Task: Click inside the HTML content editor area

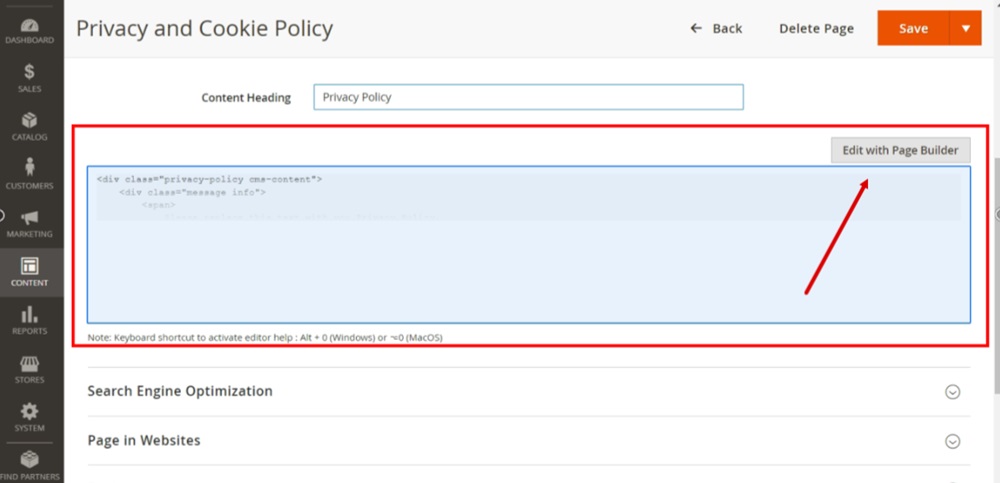Action: point(529,244)
